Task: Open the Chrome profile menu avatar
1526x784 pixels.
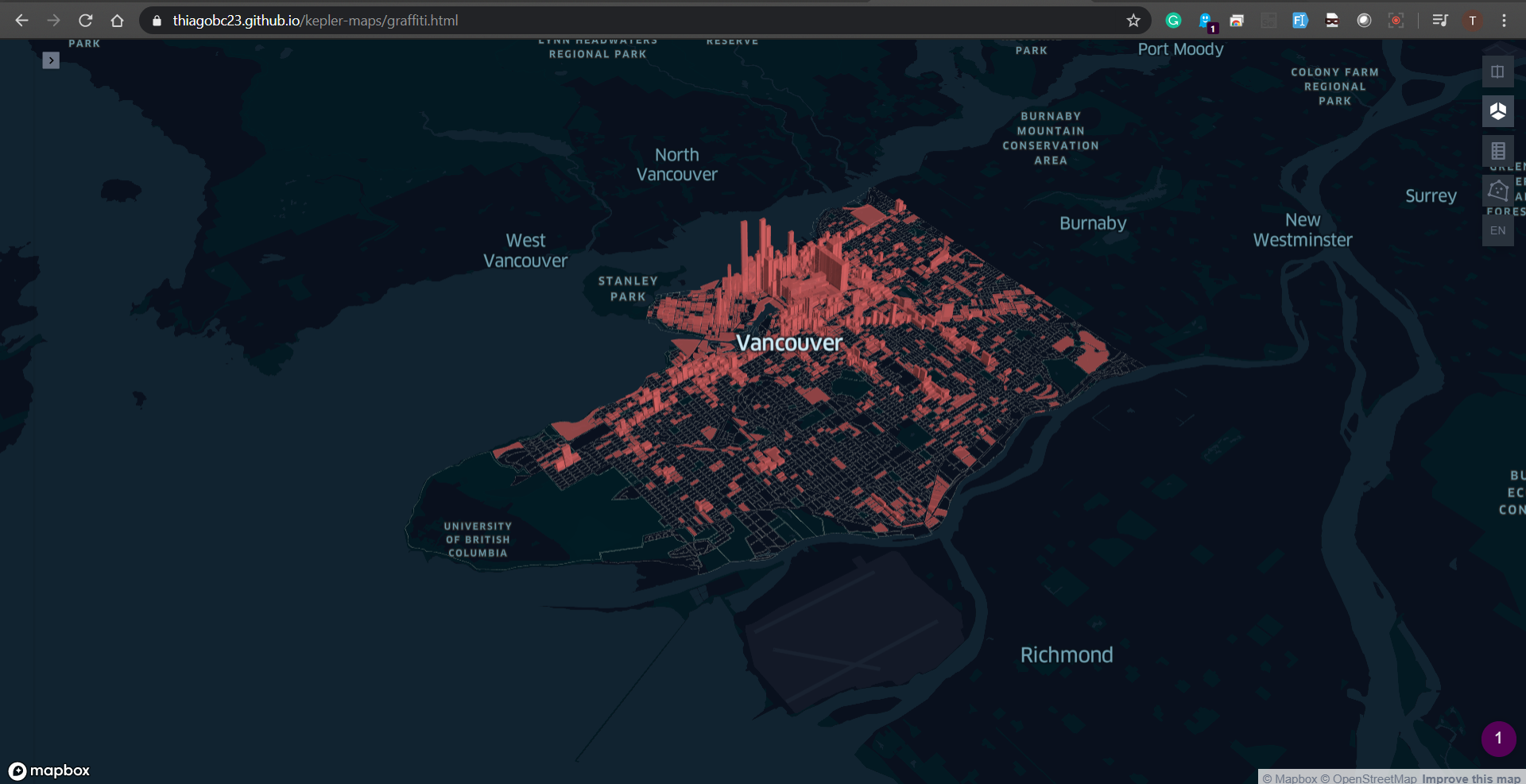Action: coord(1473,21)
